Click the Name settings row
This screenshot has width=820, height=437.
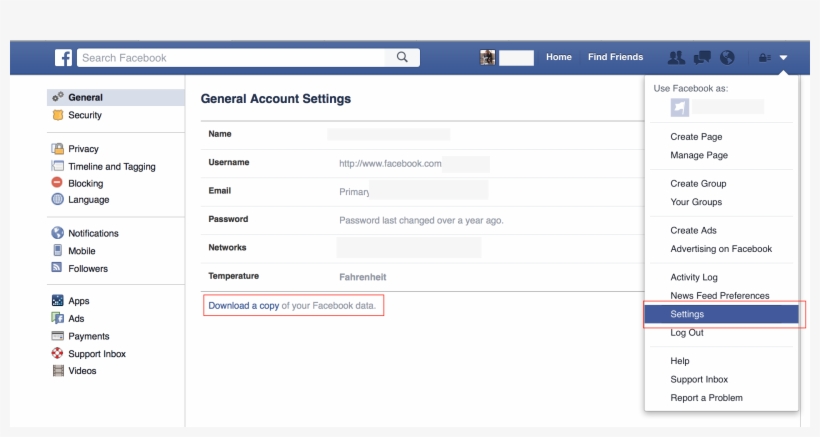click(423, 134)
